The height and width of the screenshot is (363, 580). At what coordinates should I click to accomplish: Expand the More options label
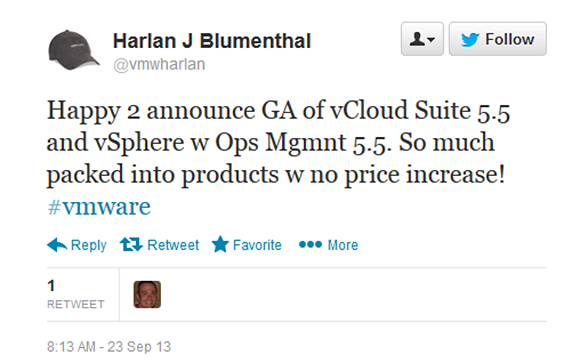pyautogui.click(x=343, y=245)
